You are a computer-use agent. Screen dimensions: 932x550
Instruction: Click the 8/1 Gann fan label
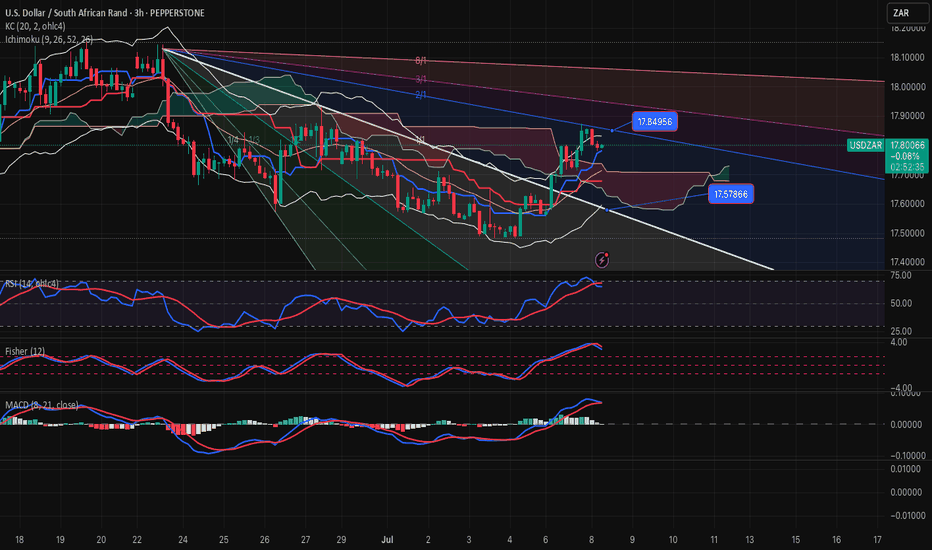pos(421,61)
